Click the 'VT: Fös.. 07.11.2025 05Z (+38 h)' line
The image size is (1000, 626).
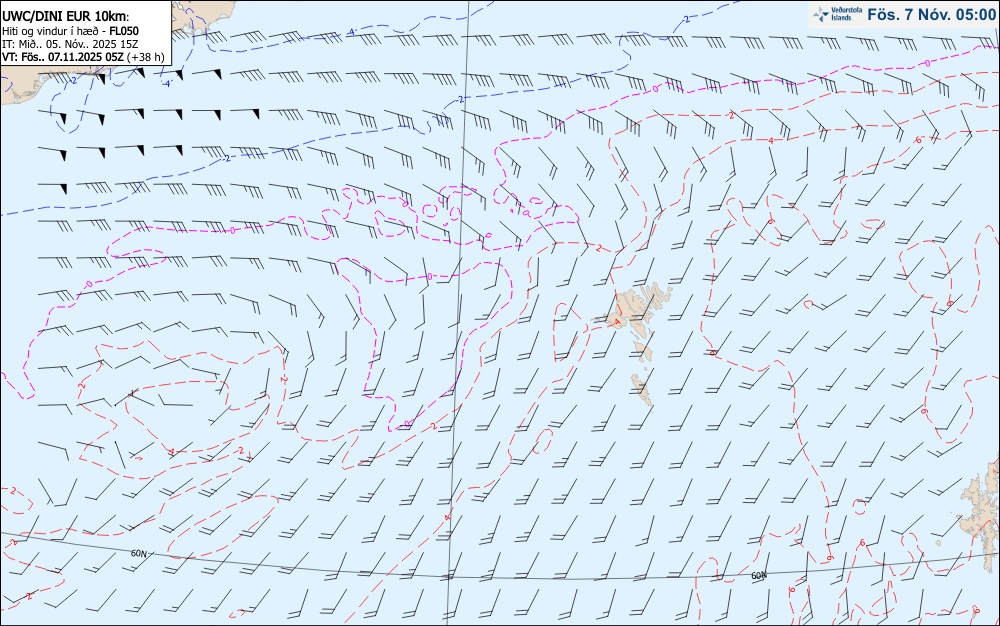point(83,57)
